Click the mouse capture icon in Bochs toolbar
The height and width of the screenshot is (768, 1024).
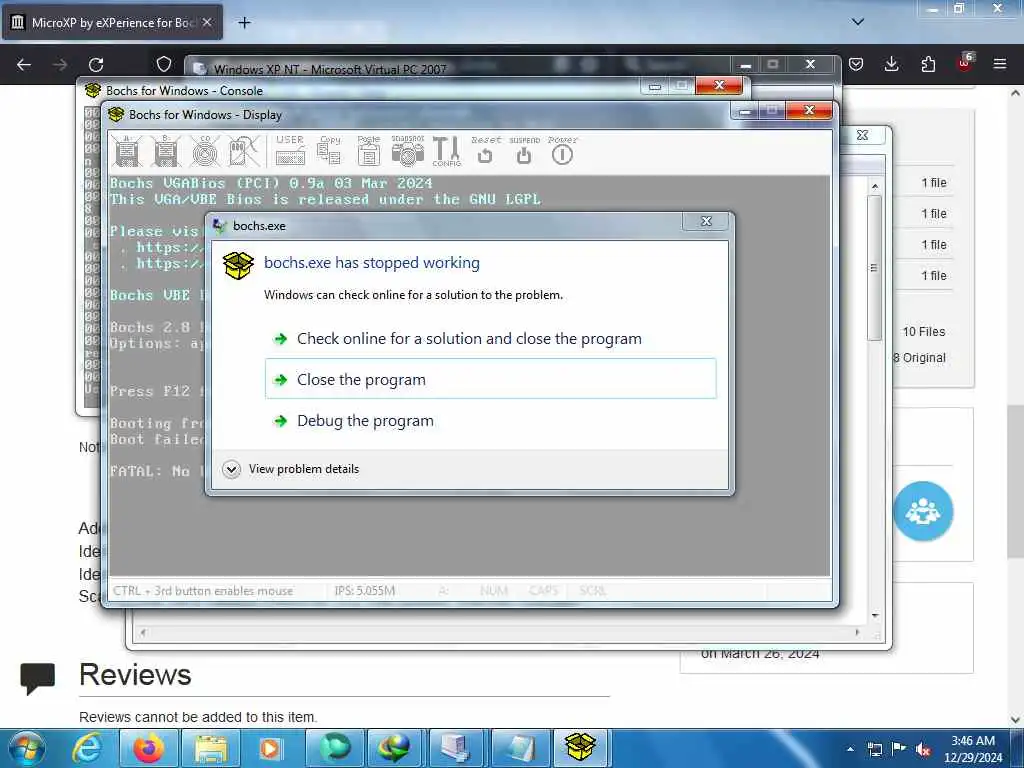(x=244, y=151)
